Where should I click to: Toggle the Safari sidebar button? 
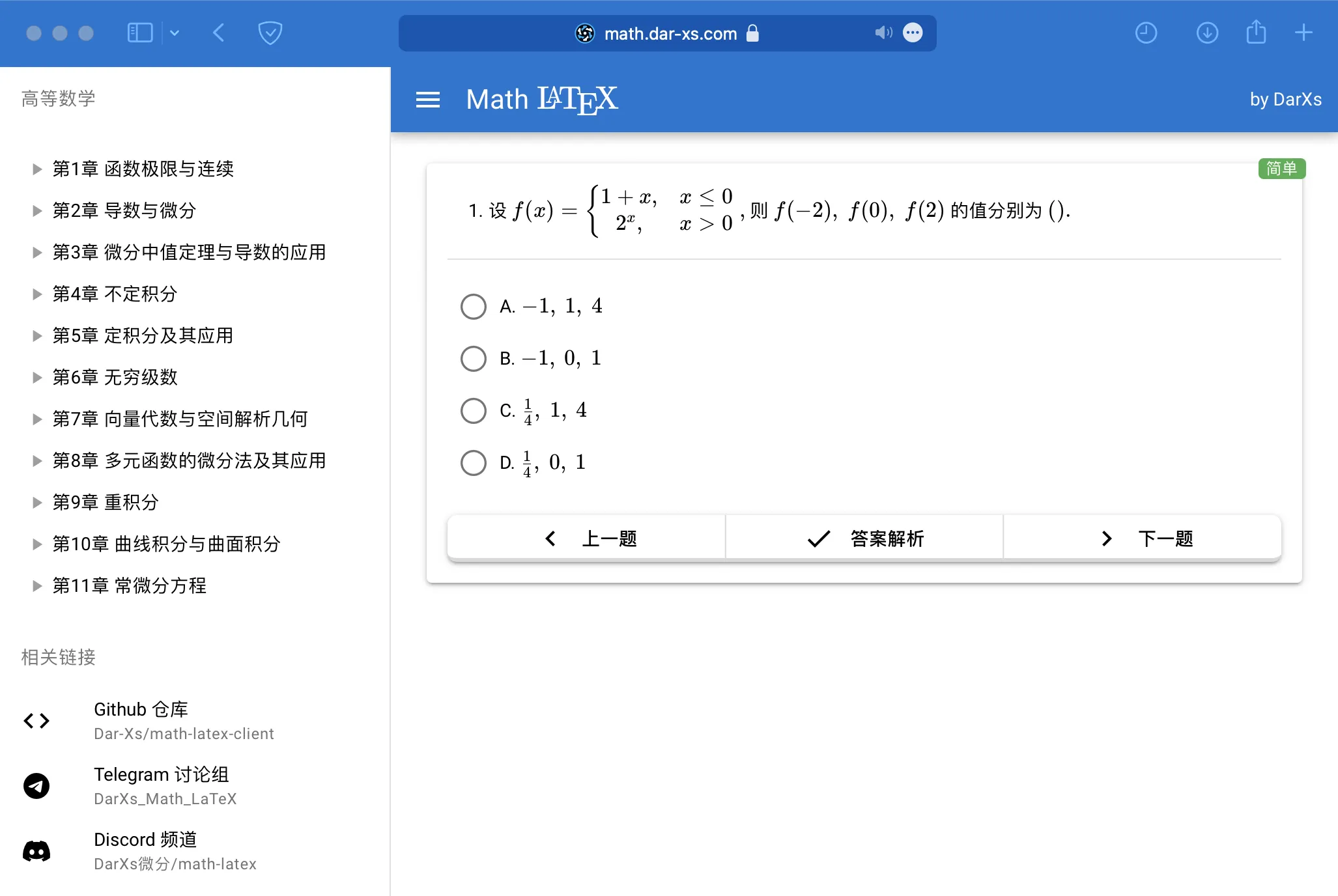(x=139, y=33)
